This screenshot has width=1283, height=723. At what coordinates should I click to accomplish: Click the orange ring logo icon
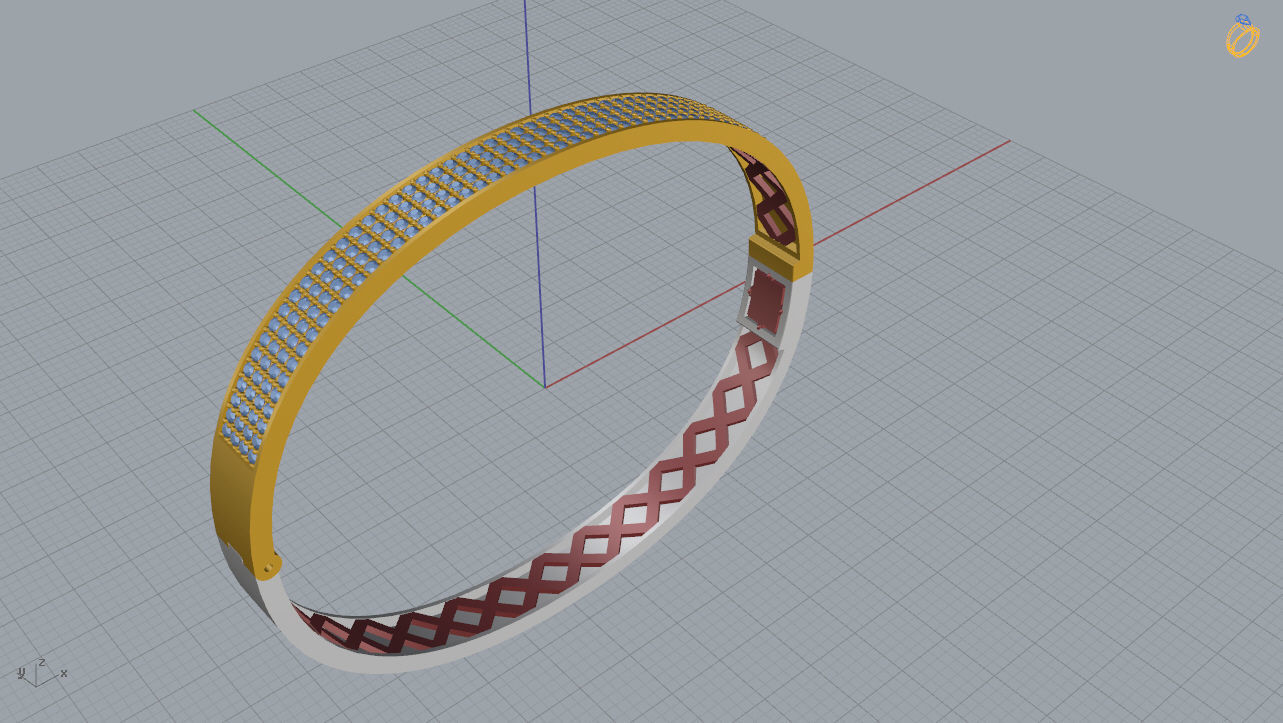1242,36
